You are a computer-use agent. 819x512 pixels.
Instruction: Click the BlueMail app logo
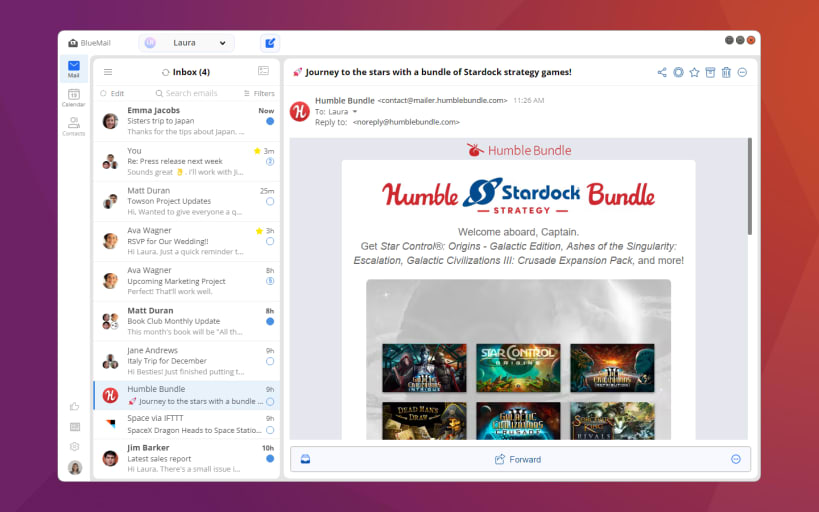click(89, 43)
